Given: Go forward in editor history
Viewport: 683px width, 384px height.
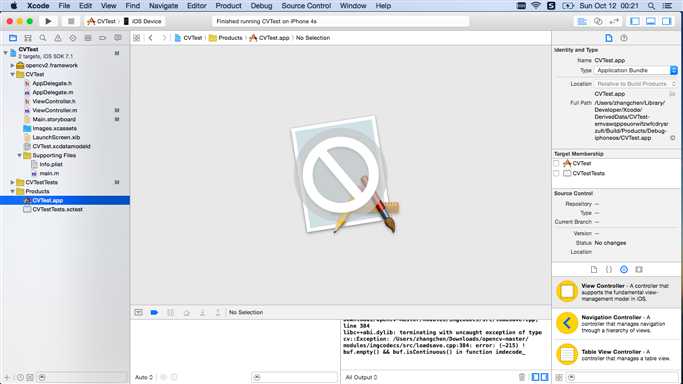Looking at the screenshot, I should coord(164,38).
